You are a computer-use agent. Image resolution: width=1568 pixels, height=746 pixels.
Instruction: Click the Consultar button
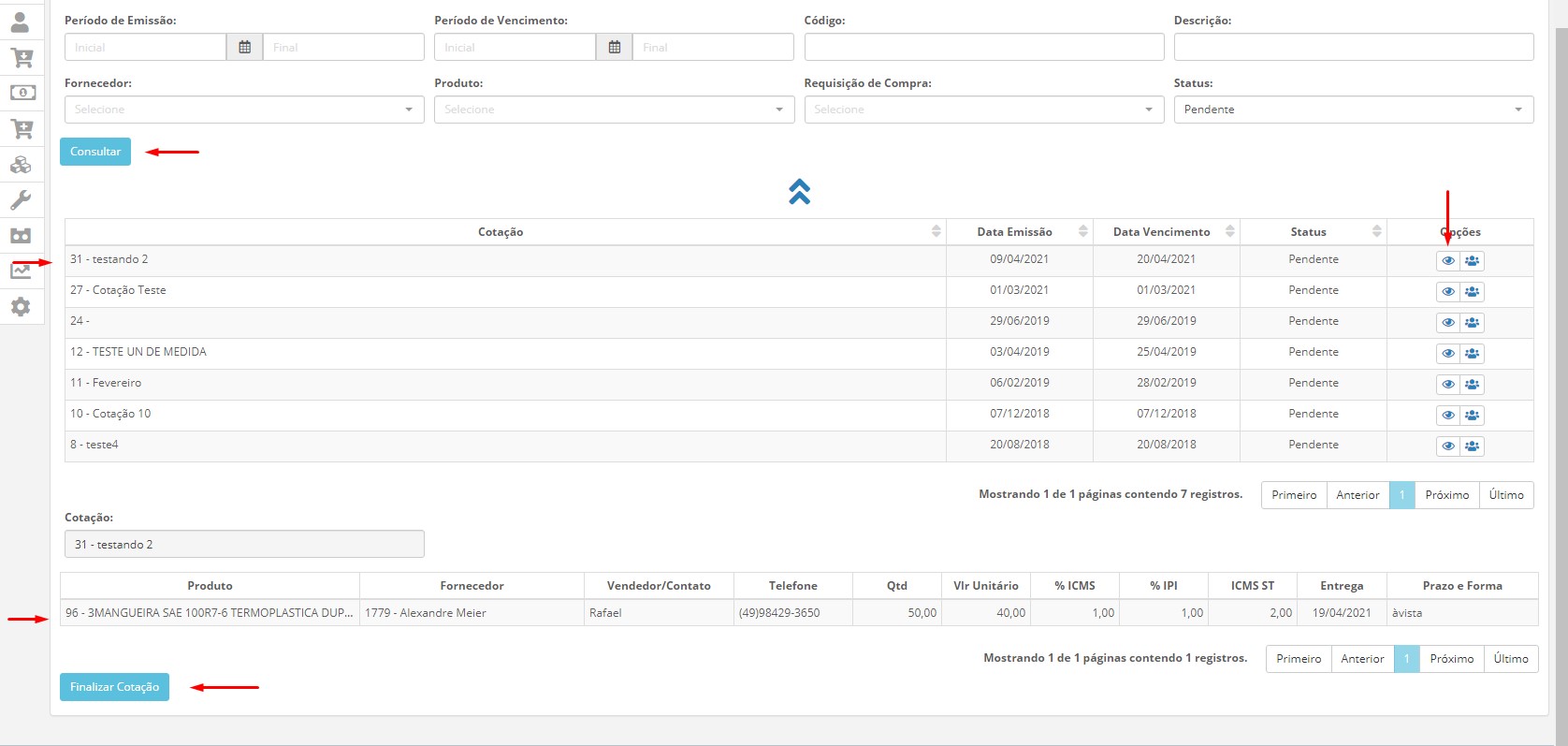coord(95,152)
